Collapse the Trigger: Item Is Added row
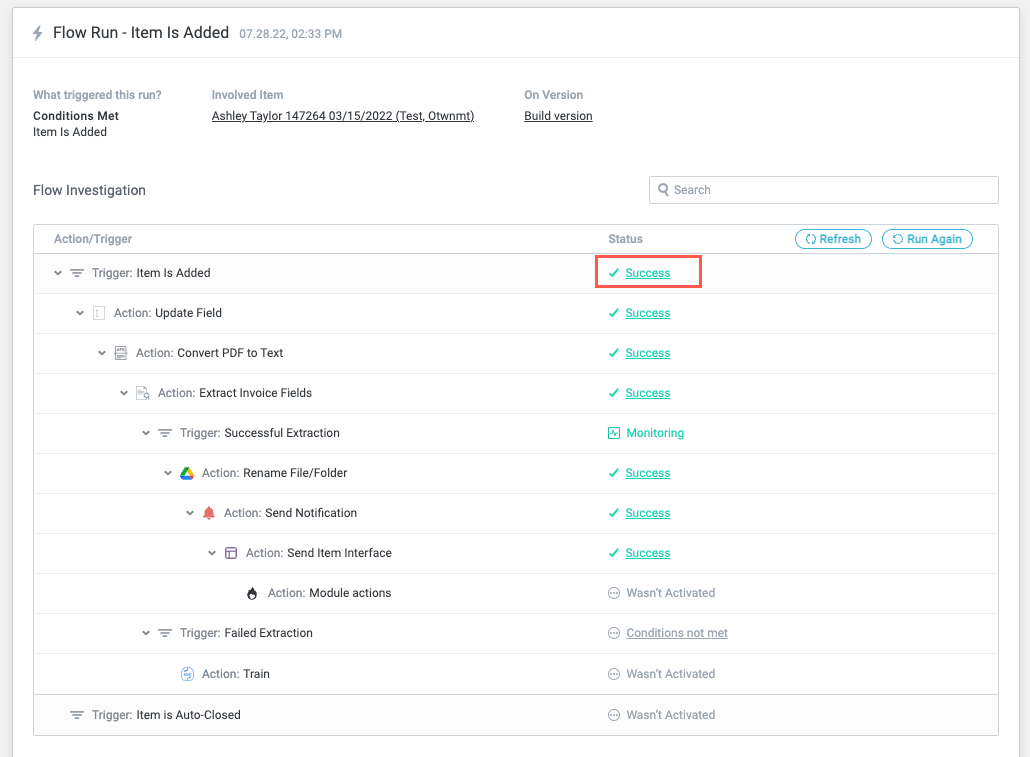 [58, 273]
